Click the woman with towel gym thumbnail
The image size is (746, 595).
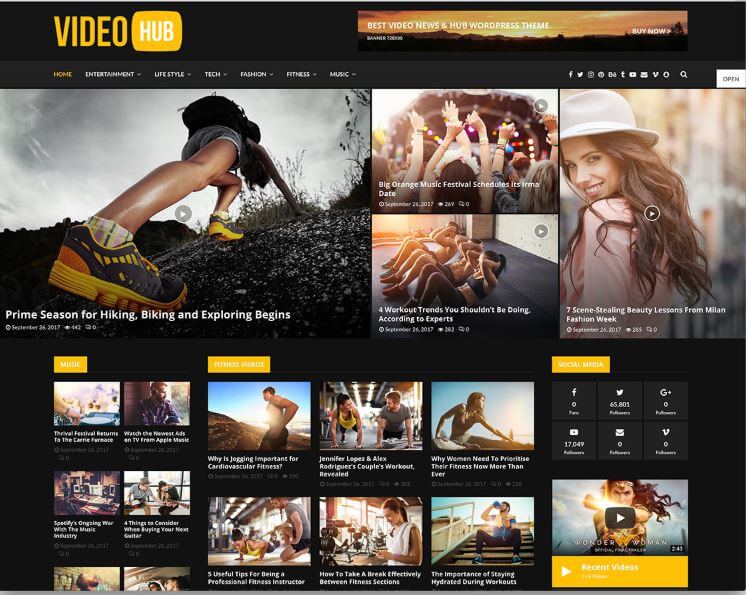coord(371,531)
